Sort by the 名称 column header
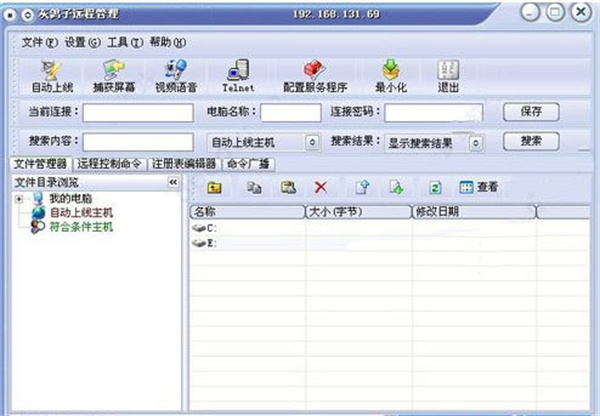The height and width of the screenshot is (416, 600). (x=248, y=212)
